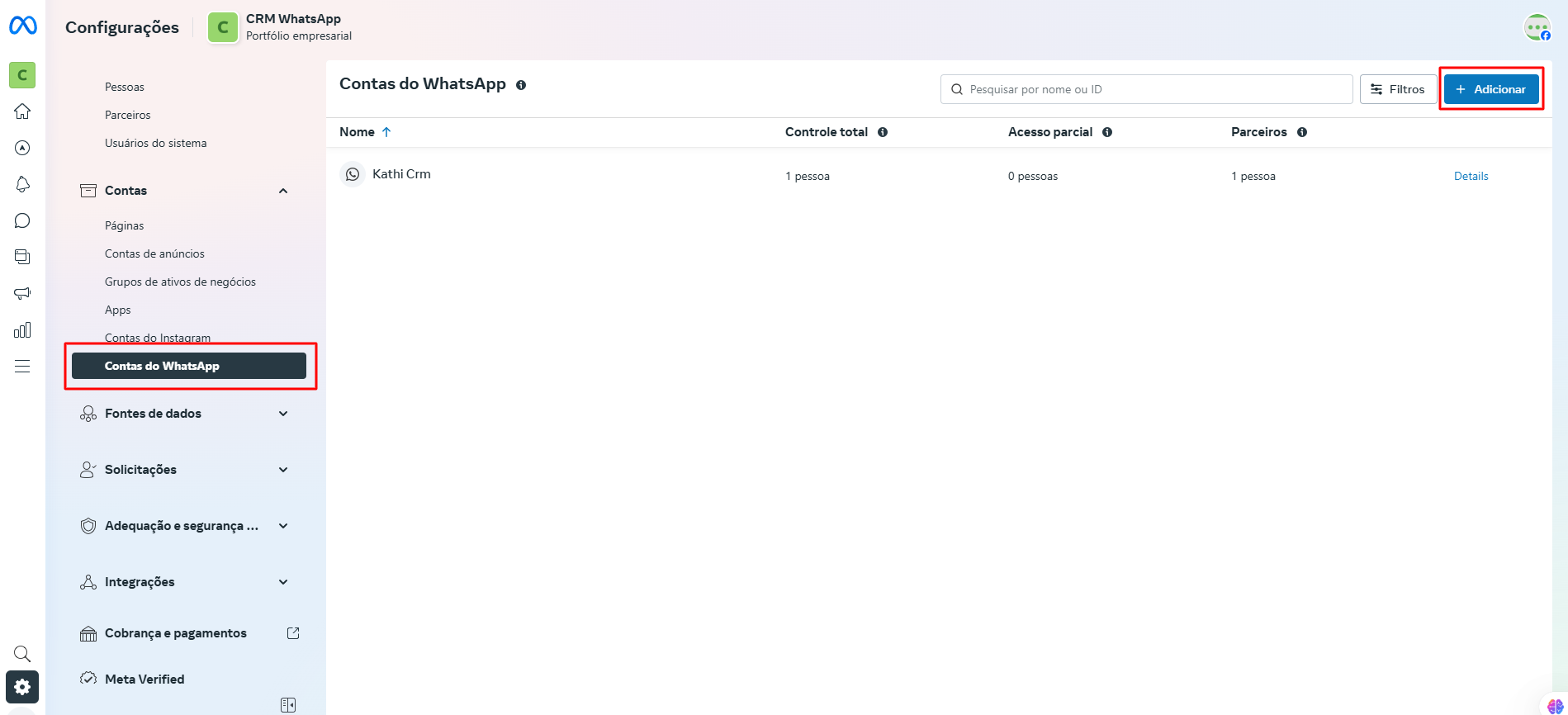
Task: Open the Home icon in left rail
Action: pyautogui.click(x=22, y=111)
